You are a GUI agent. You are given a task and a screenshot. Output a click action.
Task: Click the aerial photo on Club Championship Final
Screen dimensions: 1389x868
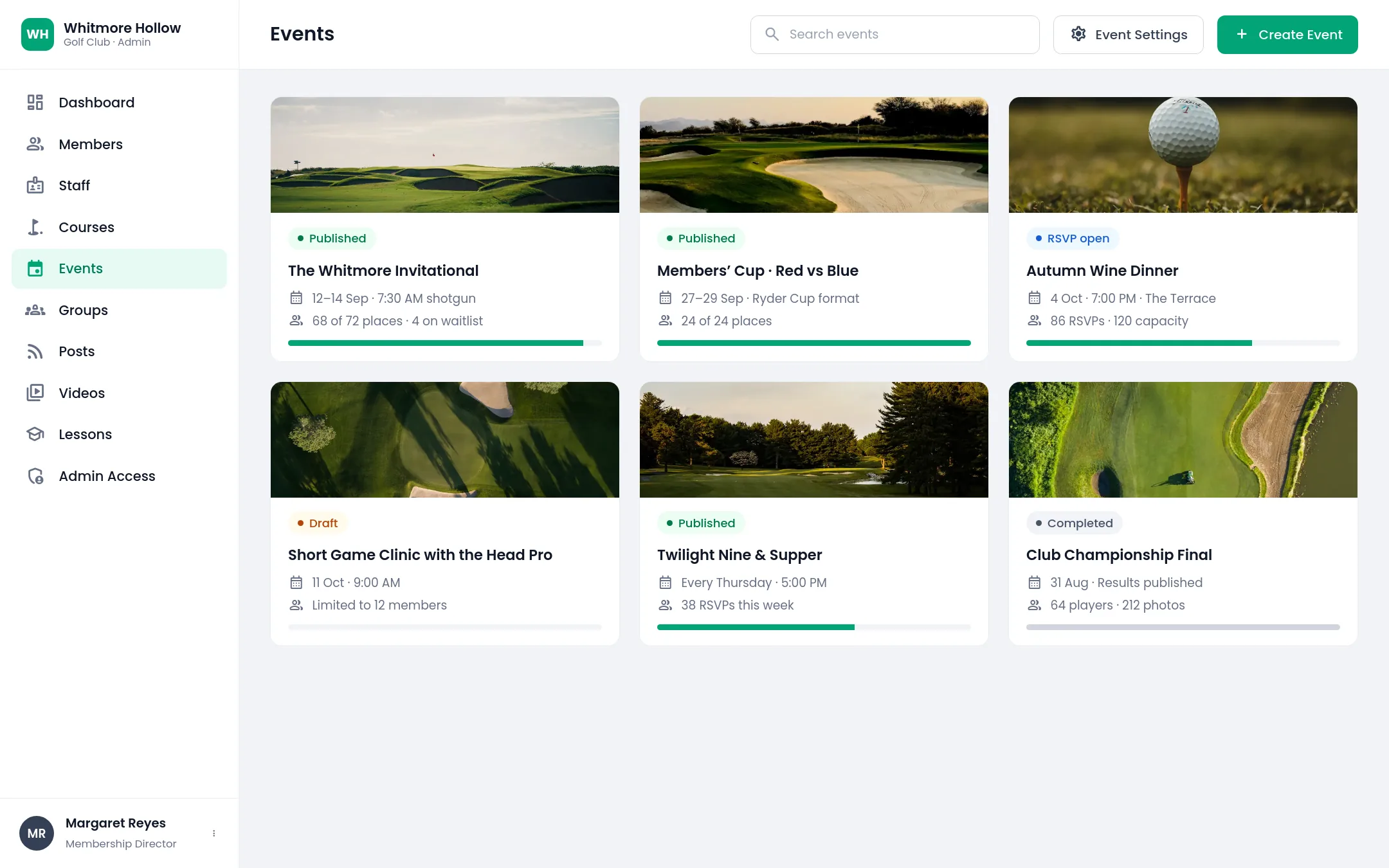(1183, 440)
